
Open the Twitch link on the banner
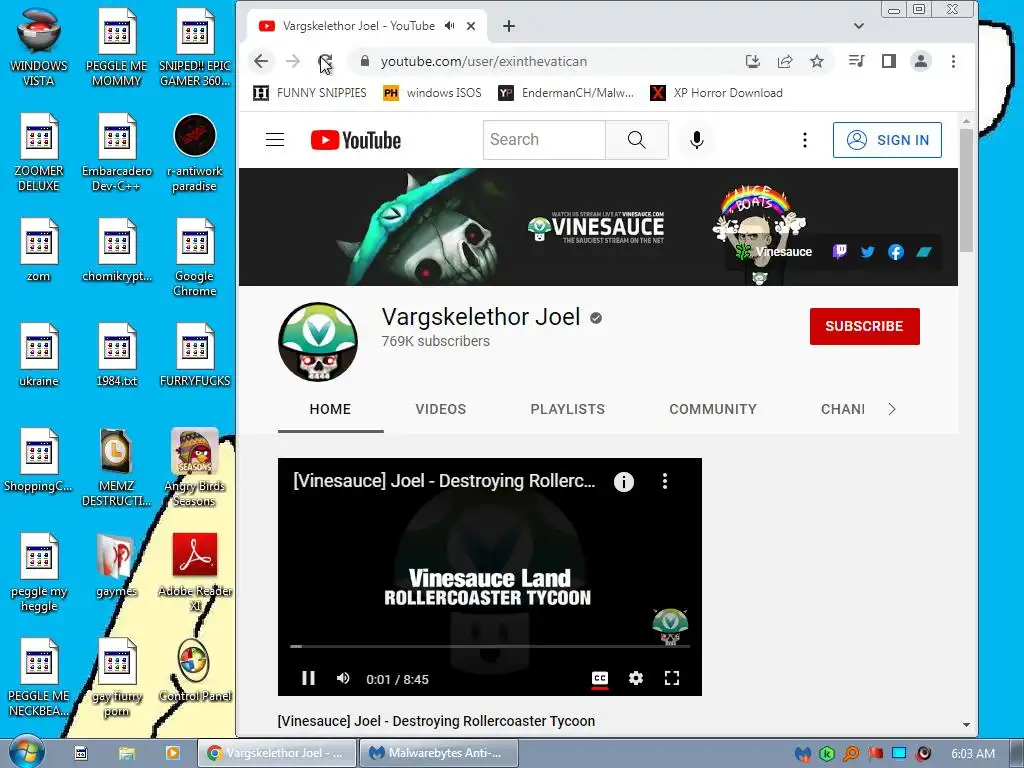click(840, 251)
